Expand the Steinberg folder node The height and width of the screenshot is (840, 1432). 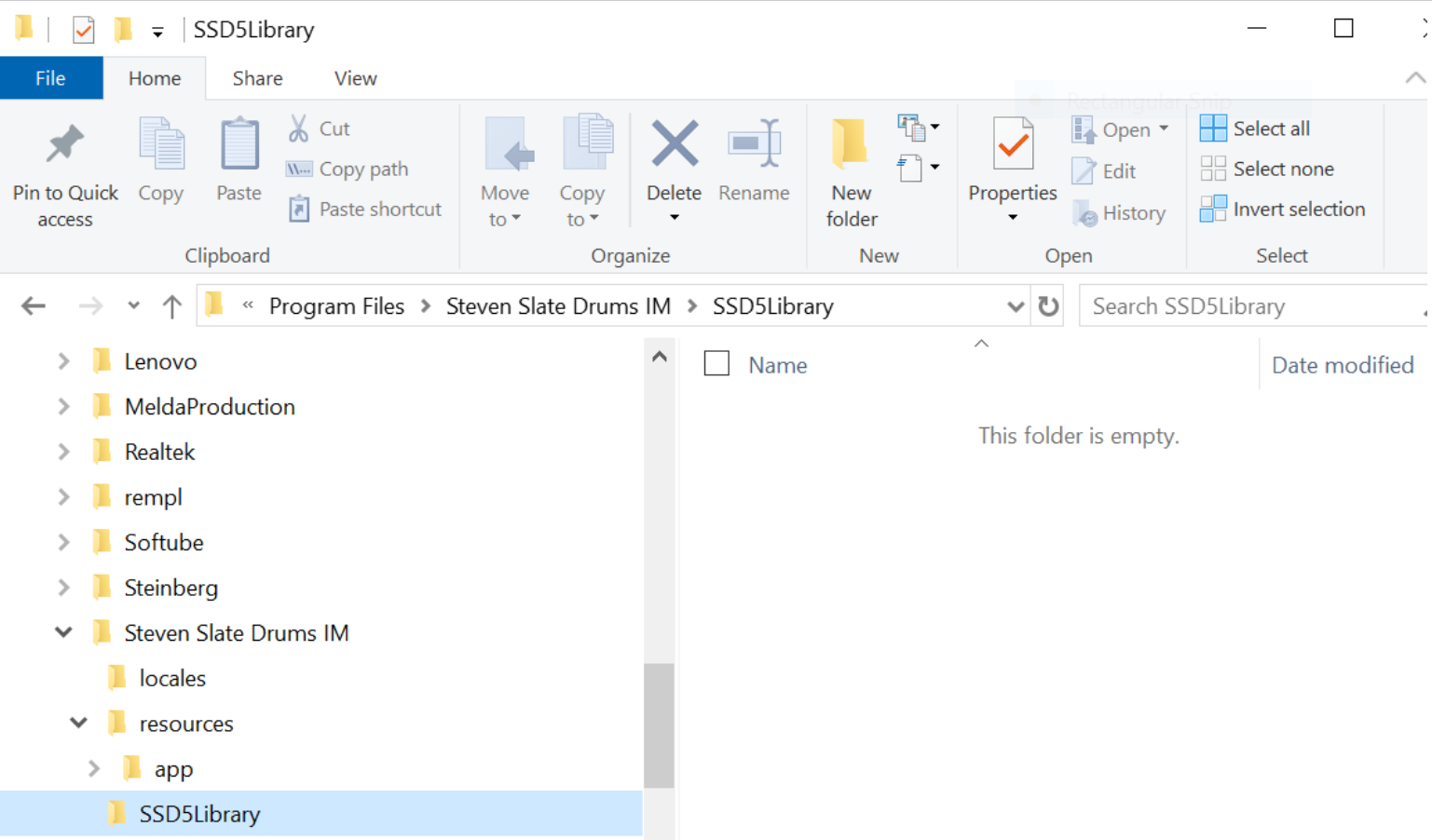pyautogui.click(x=63, y=588)
